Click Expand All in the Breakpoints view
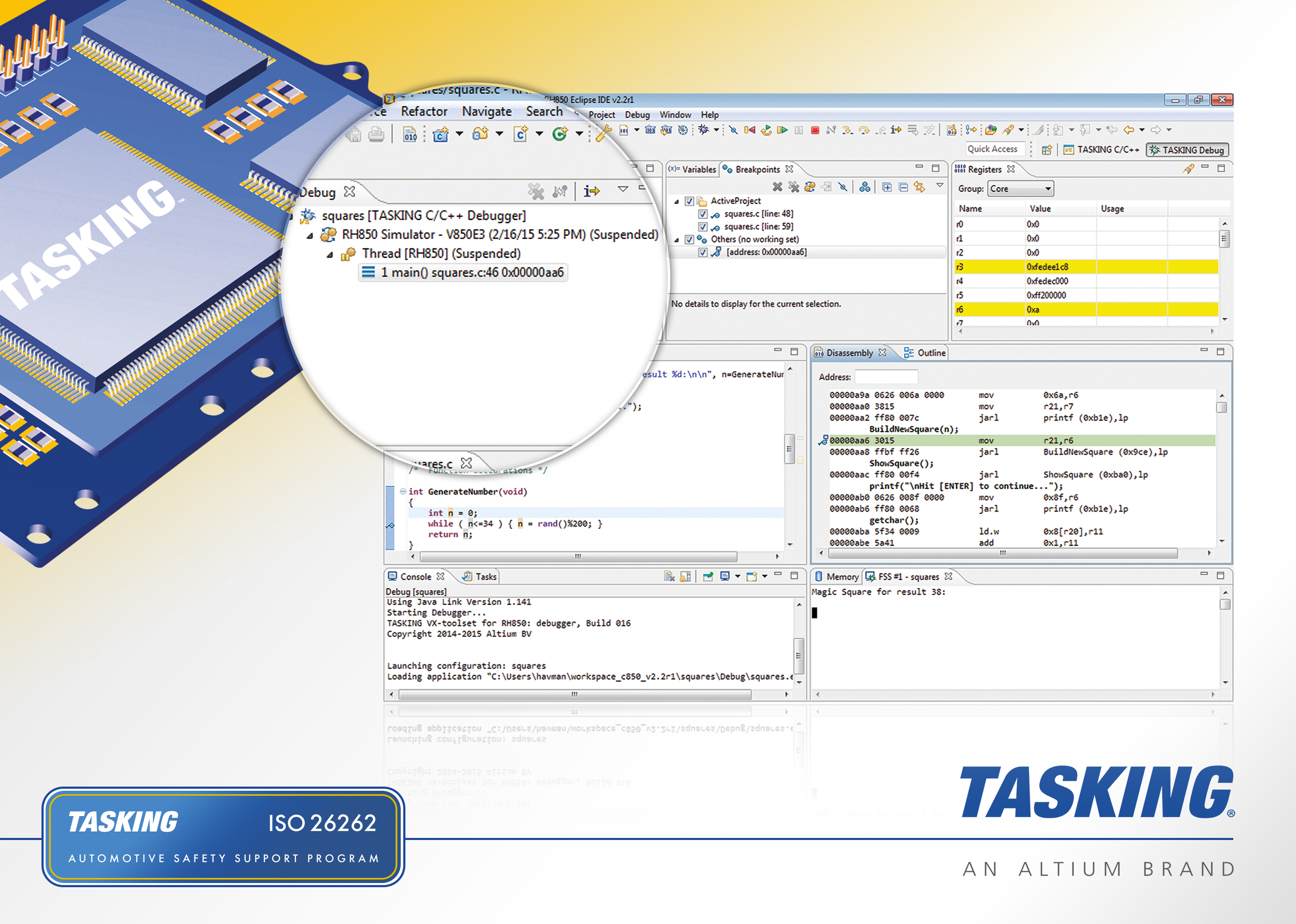 pos(886,187)
